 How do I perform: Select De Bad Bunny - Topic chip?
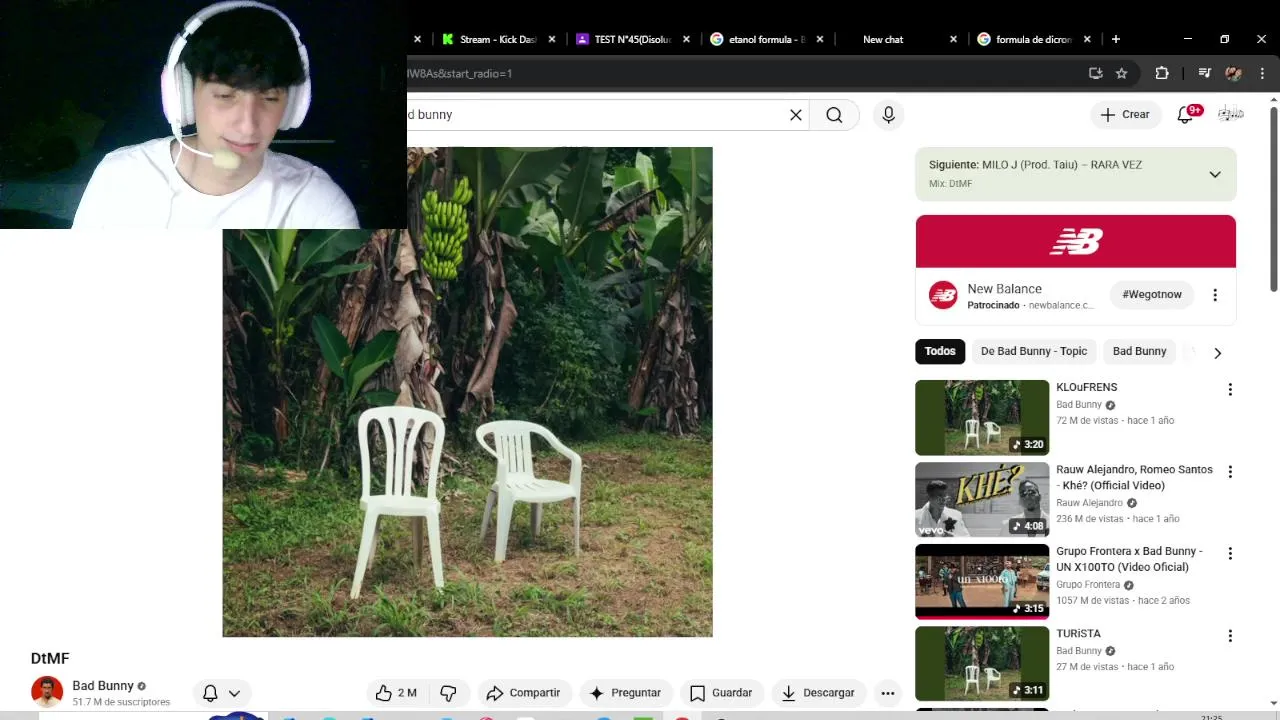(1034, 351)
